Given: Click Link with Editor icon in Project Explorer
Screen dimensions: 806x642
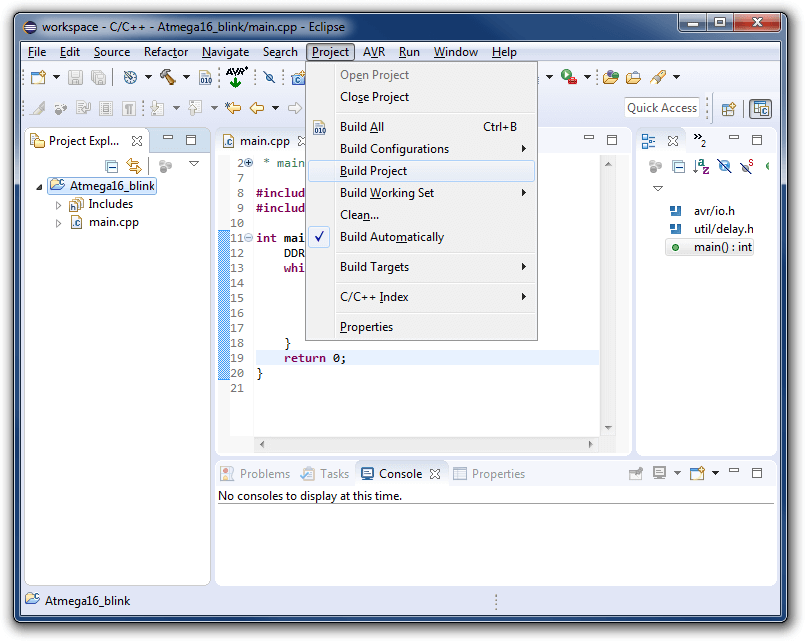Looking at the screenshot, I should point(134,166).
